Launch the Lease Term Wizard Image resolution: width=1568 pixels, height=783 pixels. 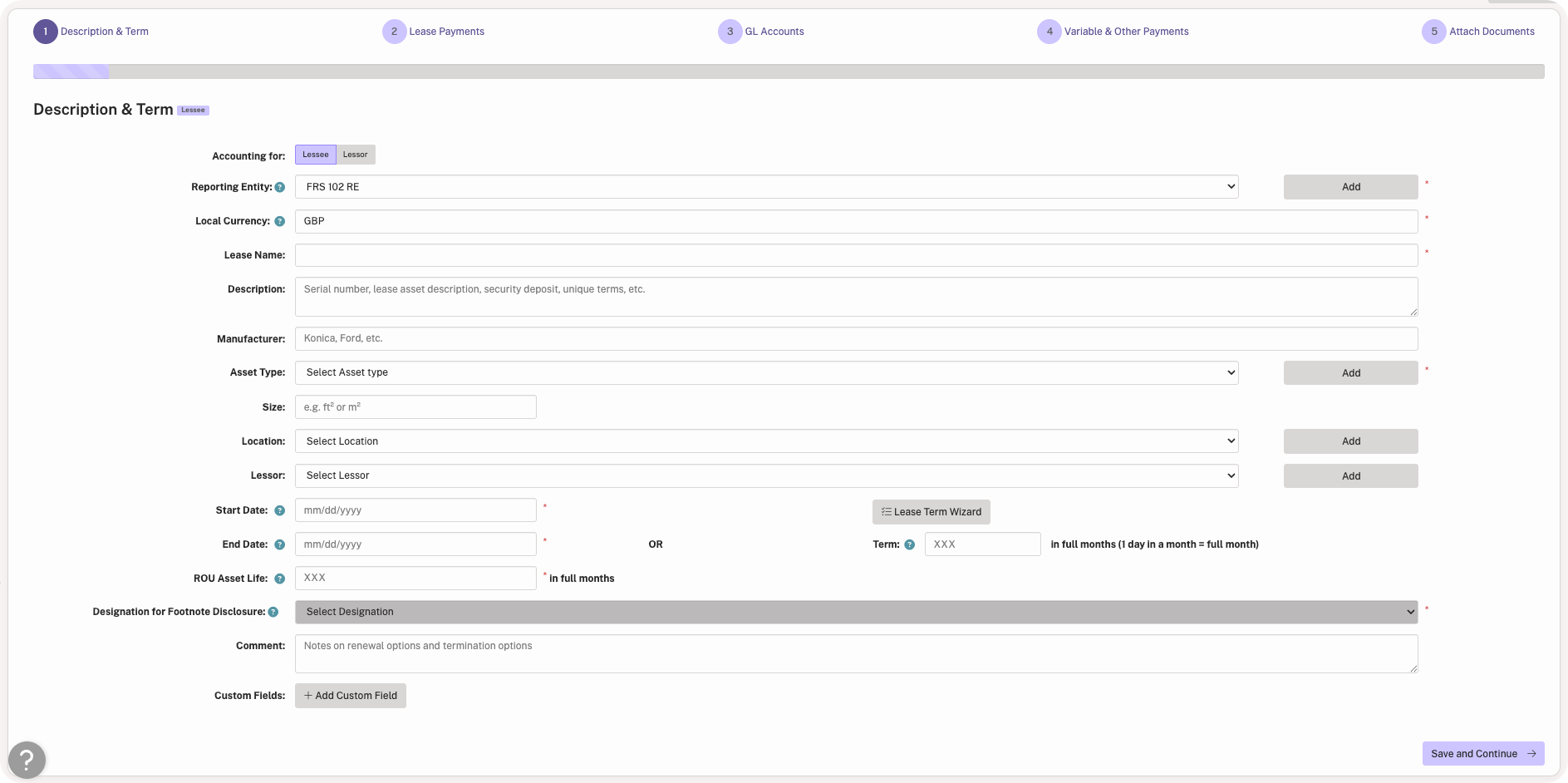click(931, 512)
